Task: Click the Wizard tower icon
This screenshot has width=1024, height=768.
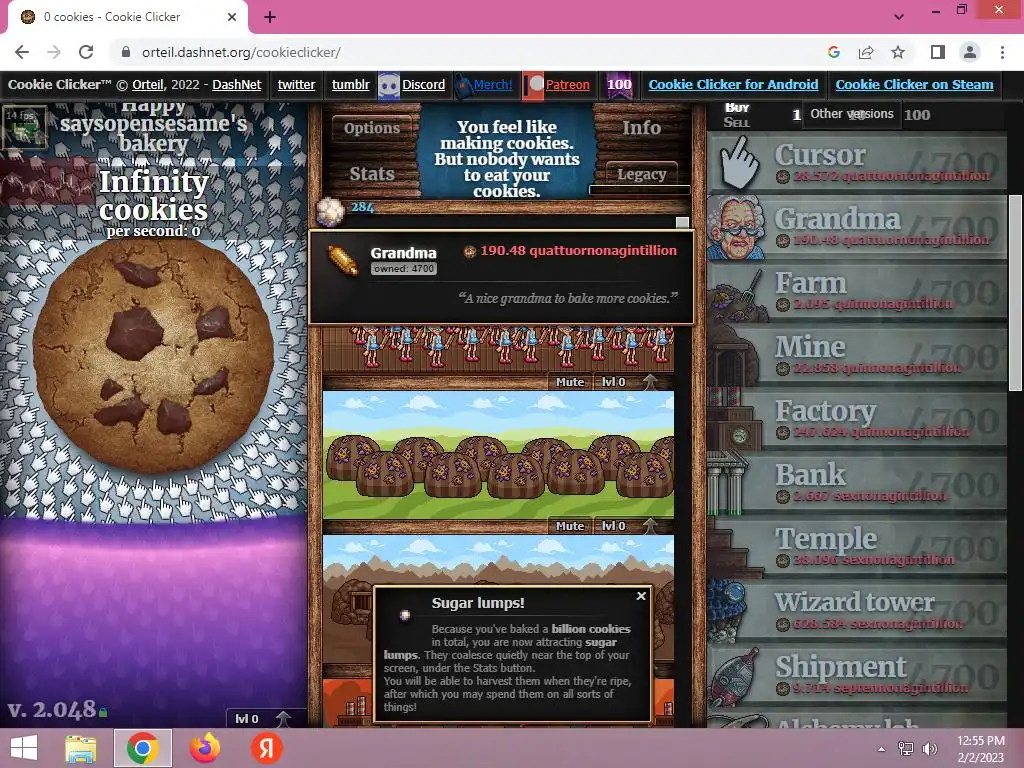Action: [x=729, y=613]
